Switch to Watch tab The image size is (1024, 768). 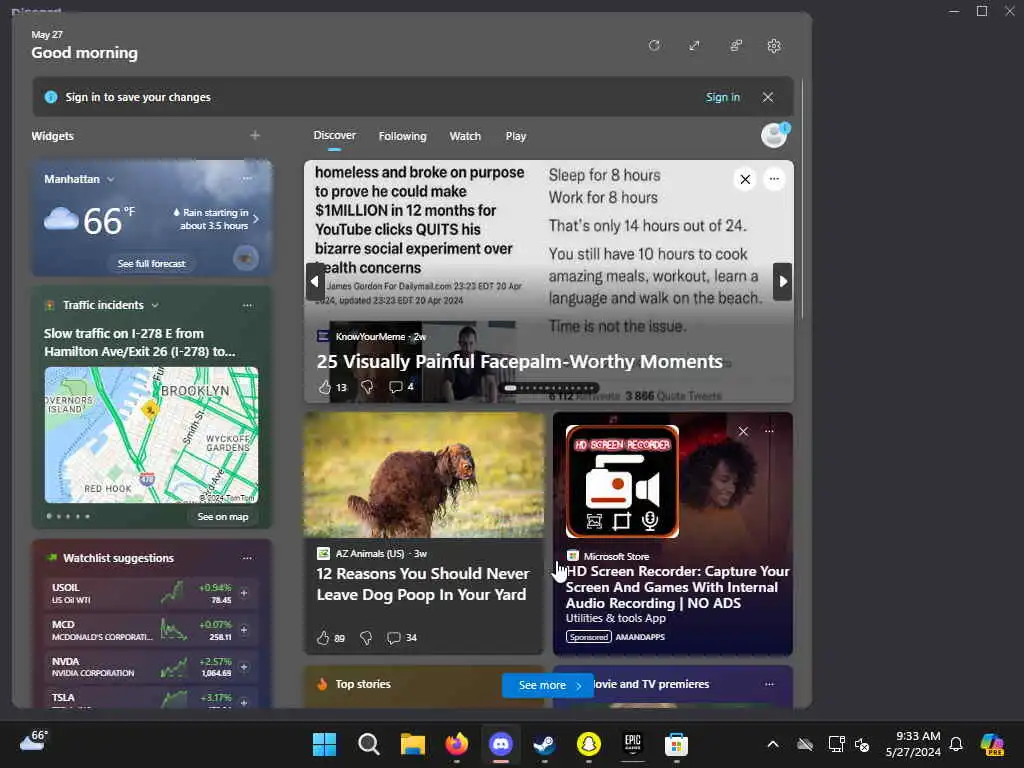pos(465,136)
